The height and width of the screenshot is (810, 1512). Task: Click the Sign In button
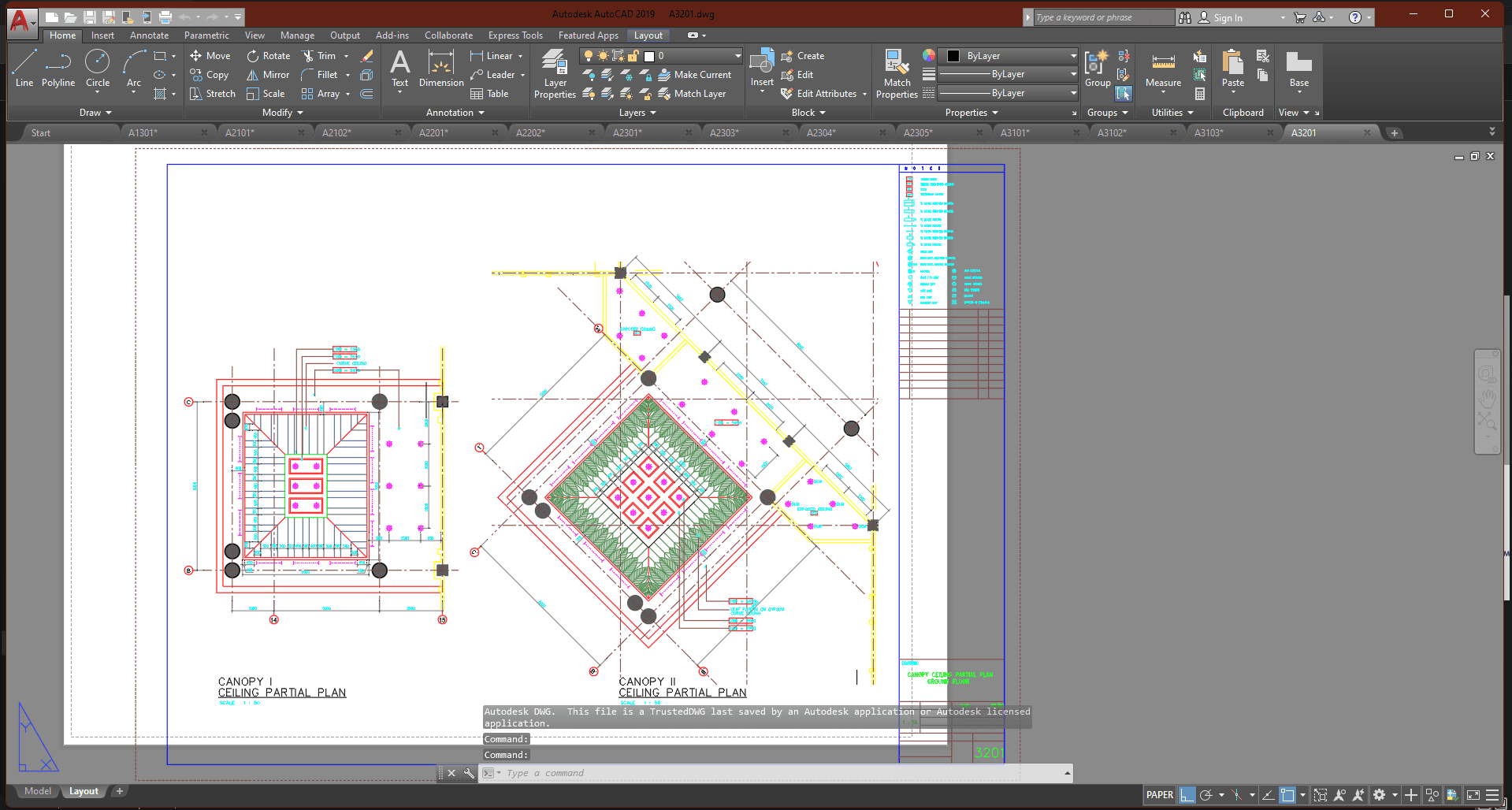(1227, 17)
